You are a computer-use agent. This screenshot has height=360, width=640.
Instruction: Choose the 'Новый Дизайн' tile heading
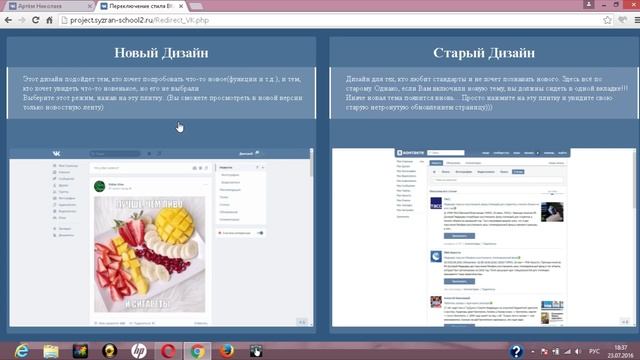click(161, 53)
